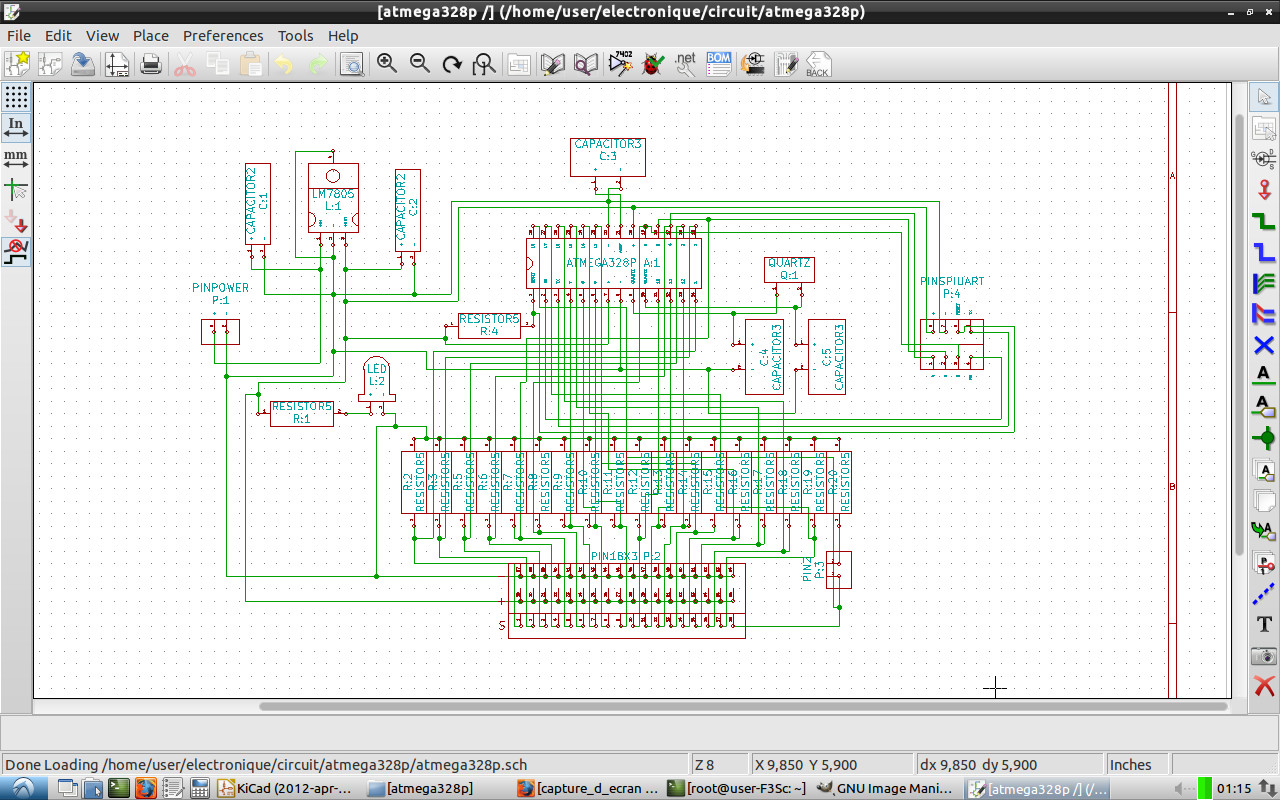Expand the View menu
Image resolution: width=1280 pixels, height=800 pixels.
point(102,35)
